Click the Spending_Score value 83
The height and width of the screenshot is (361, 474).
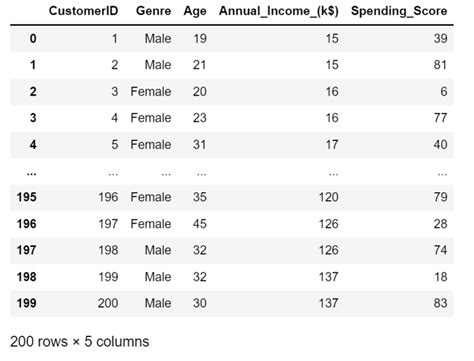pos(440,303)
